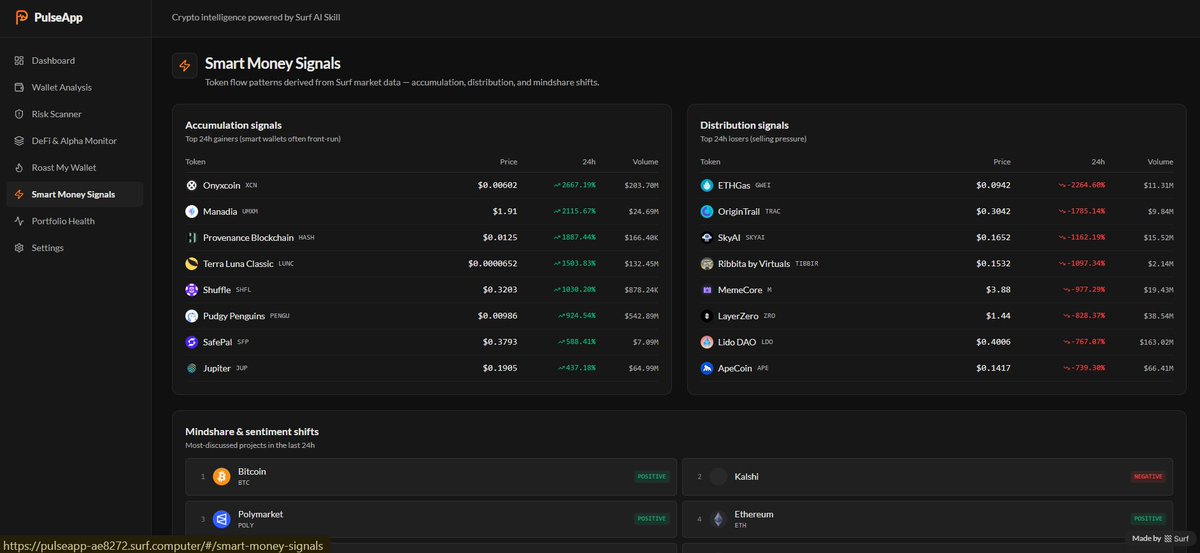Click the ETHGas token icon
Screen dimensions: 1200x553
click(707, 185)
